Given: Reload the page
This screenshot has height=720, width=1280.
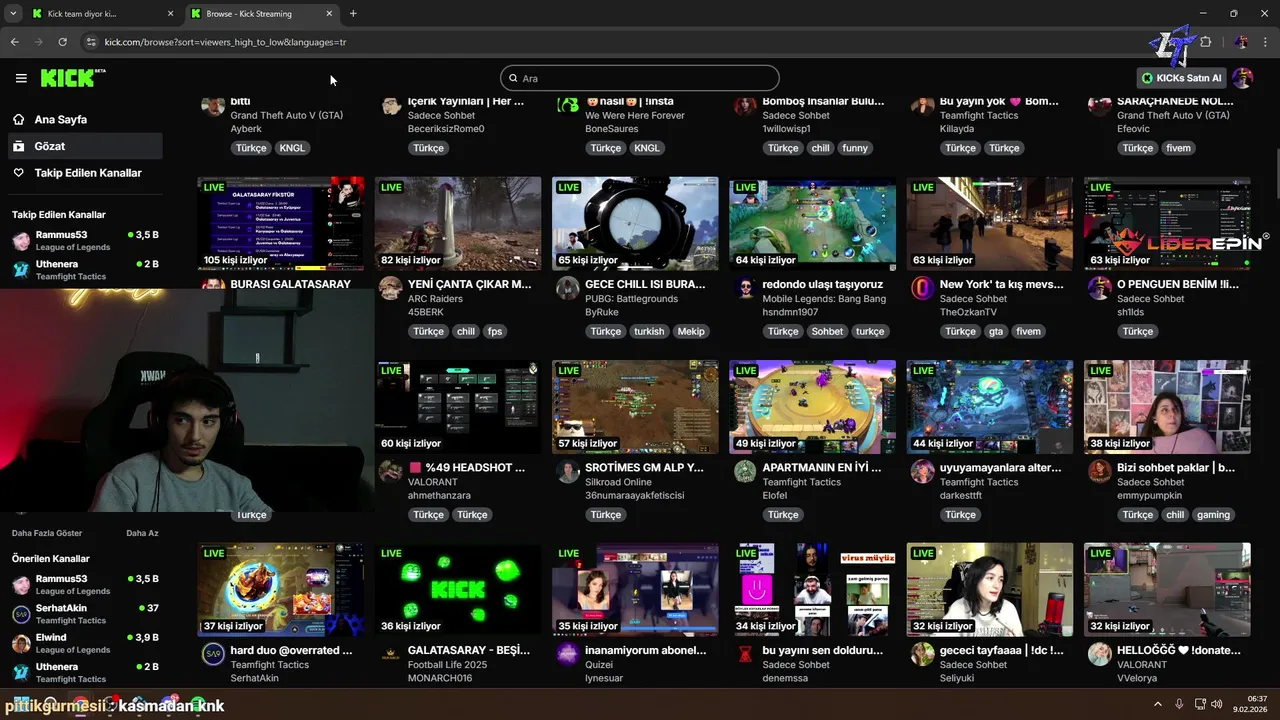Looking at the screenshot, I should 62,42.
